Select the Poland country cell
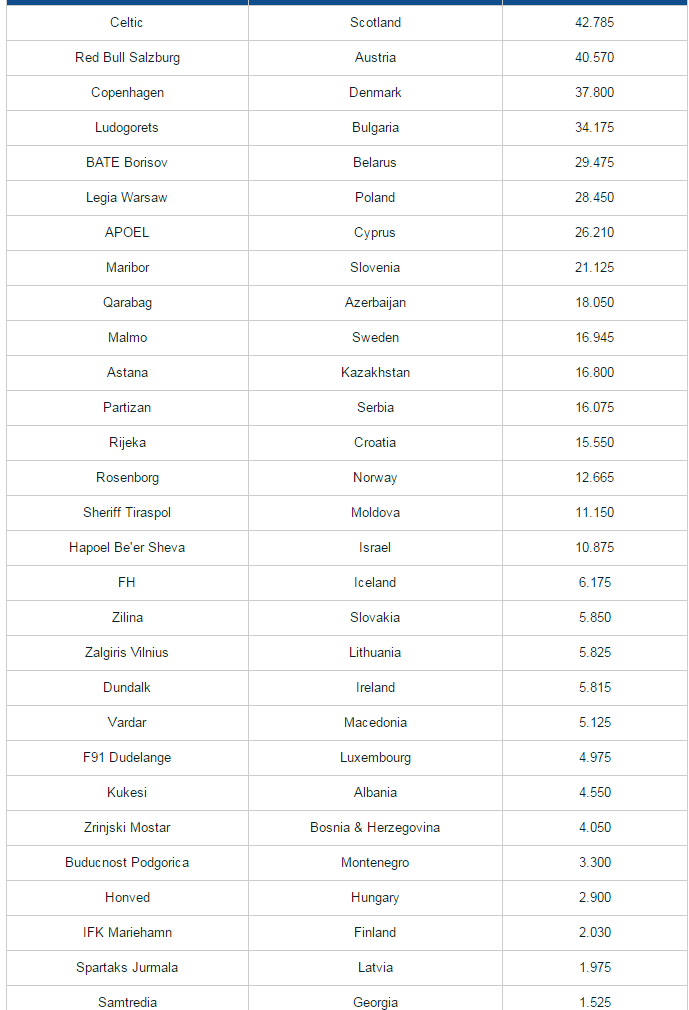 [375, 197]
